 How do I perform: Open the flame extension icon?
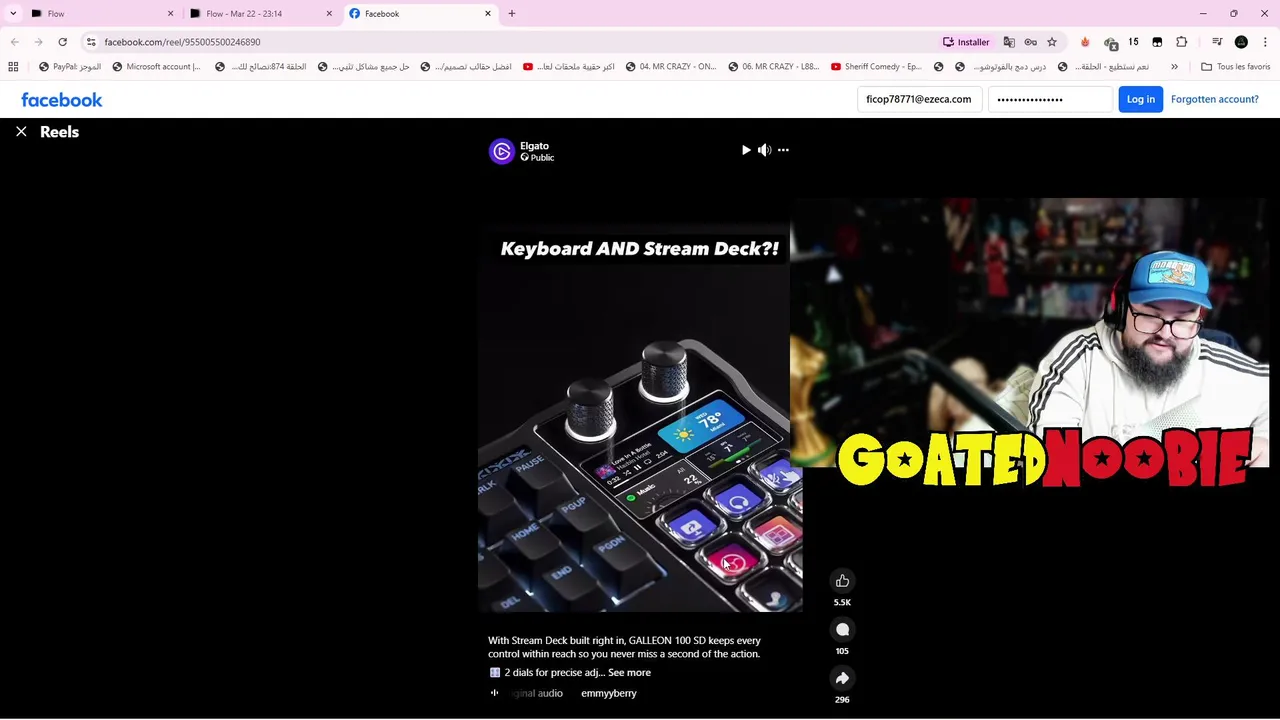(1085, 42)
